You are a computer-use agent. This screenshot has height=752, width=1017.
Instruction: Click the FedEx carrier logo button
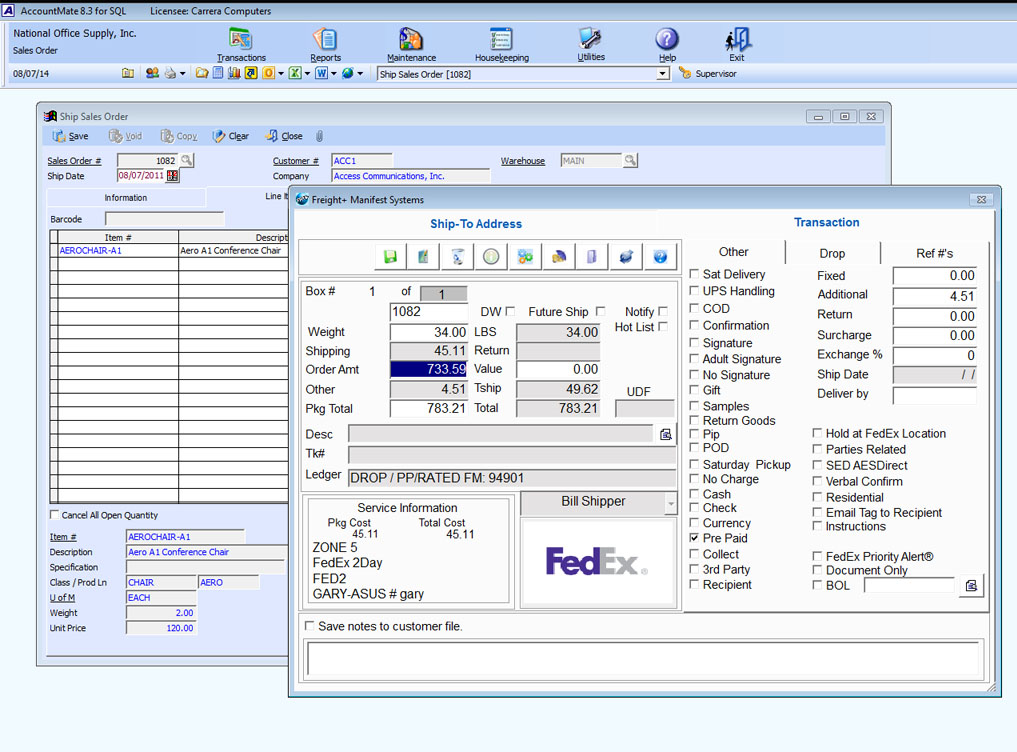point(597,562)
